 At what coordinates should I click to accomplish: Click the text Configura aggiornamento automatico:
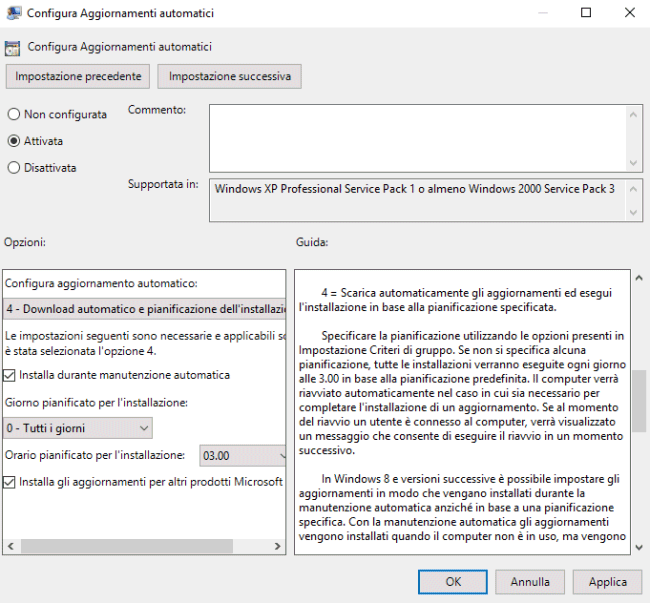click(101, 283)
